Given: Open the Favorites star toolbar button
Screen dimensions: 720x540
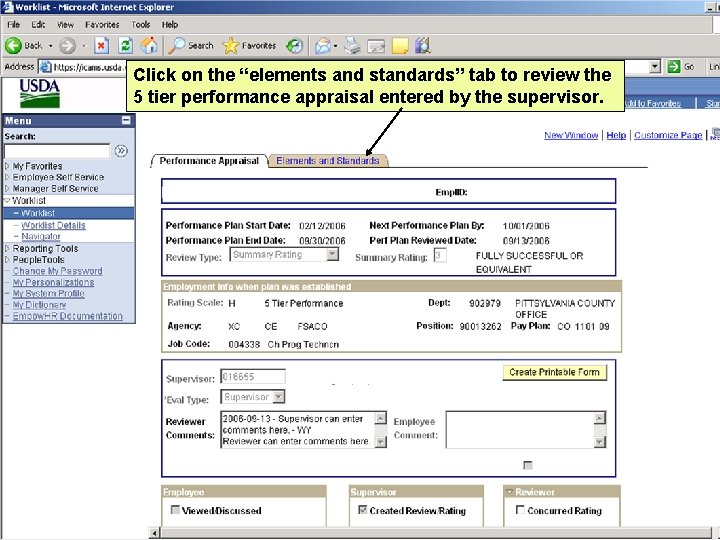Looking at the screenshot, I should point(249,45).
